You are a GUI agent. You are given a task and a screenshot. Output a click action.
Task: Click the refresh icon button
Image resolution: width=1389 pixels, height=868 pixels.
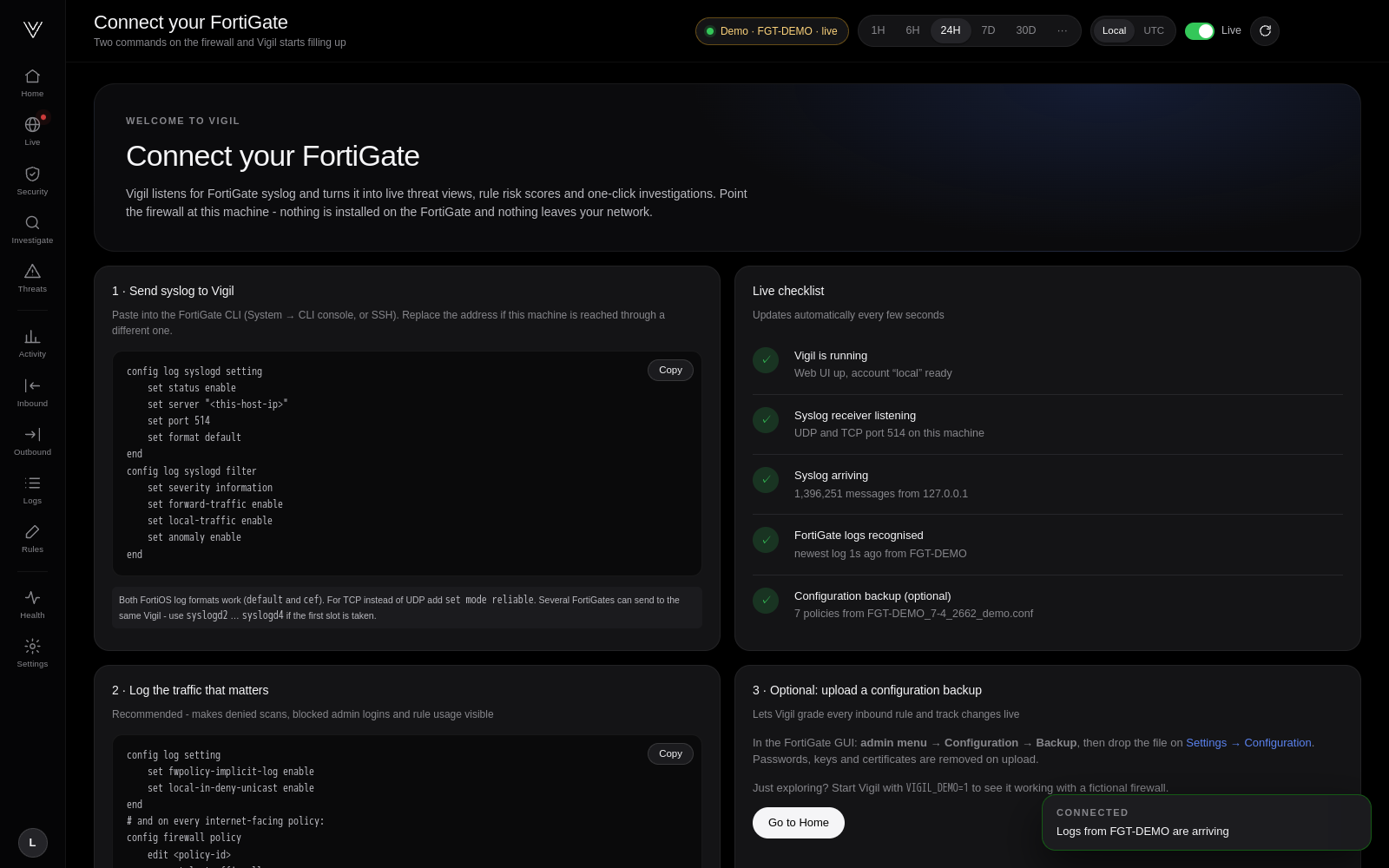[x=1265, y=31]
